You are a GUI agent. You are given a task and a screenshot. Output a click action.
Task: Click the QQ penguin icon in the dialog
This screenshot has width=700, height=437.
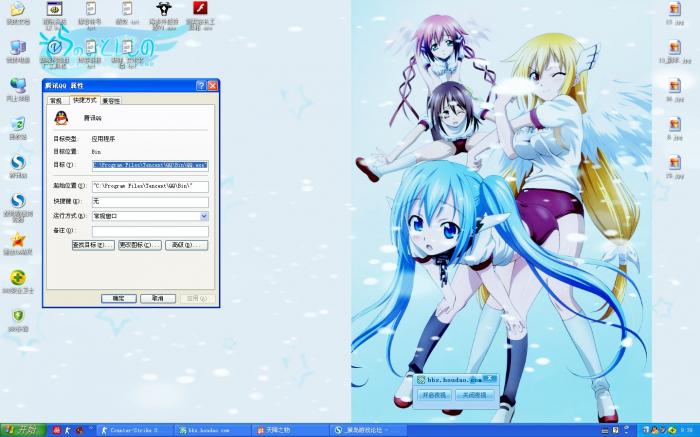[61, 118]
